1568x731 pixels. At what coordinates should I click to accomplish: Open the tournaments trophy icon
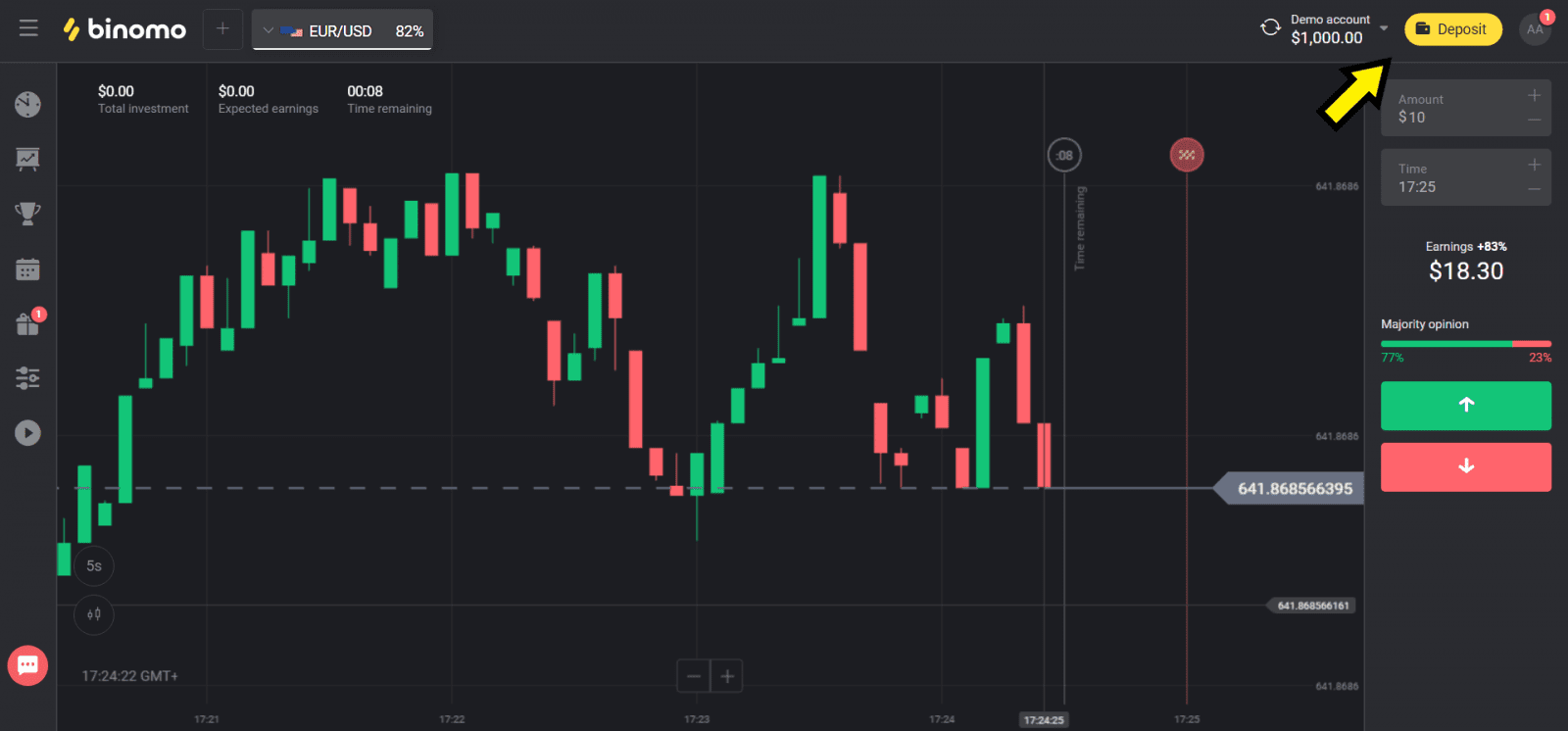click(27, 214)
